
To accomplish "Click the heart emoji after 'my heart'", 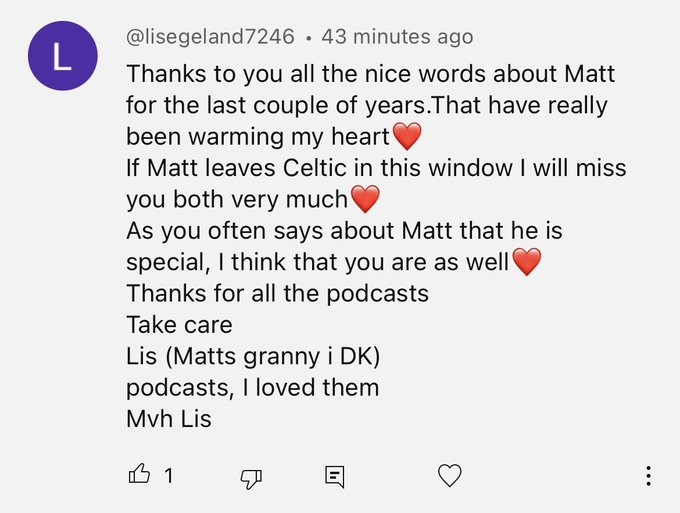I will tap(406, 136).
